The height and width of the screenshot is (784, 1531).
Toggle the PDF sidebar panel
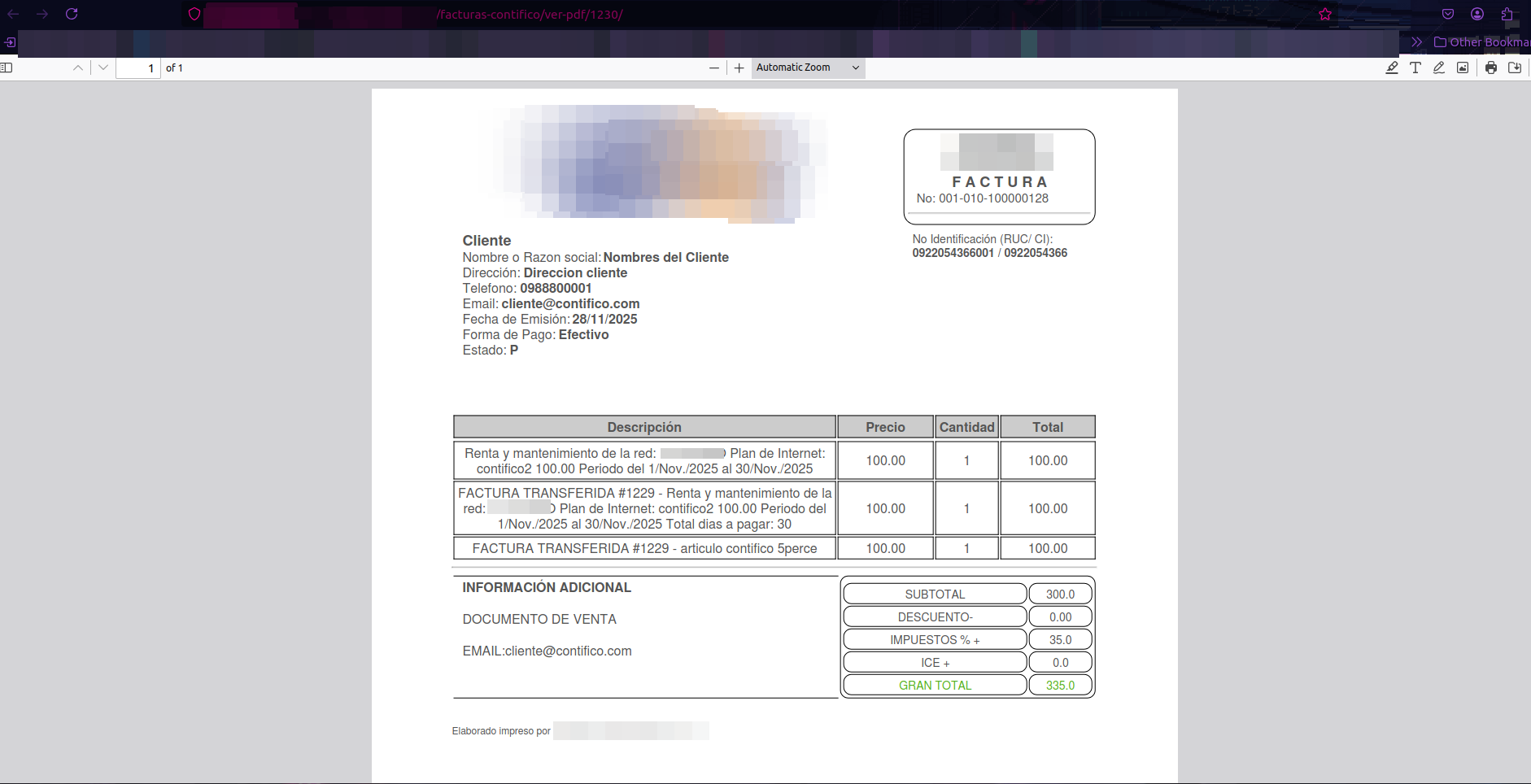tap(7, 68)
